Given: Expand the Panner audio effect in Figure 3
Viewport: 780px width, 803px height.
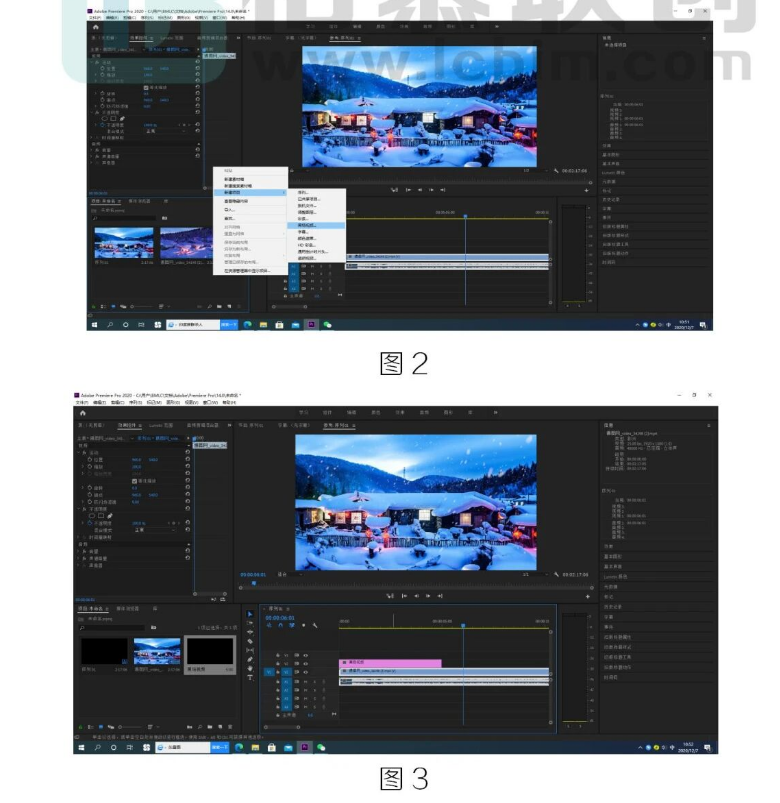Looking at the screenshot, I should [x=79, y=565].
